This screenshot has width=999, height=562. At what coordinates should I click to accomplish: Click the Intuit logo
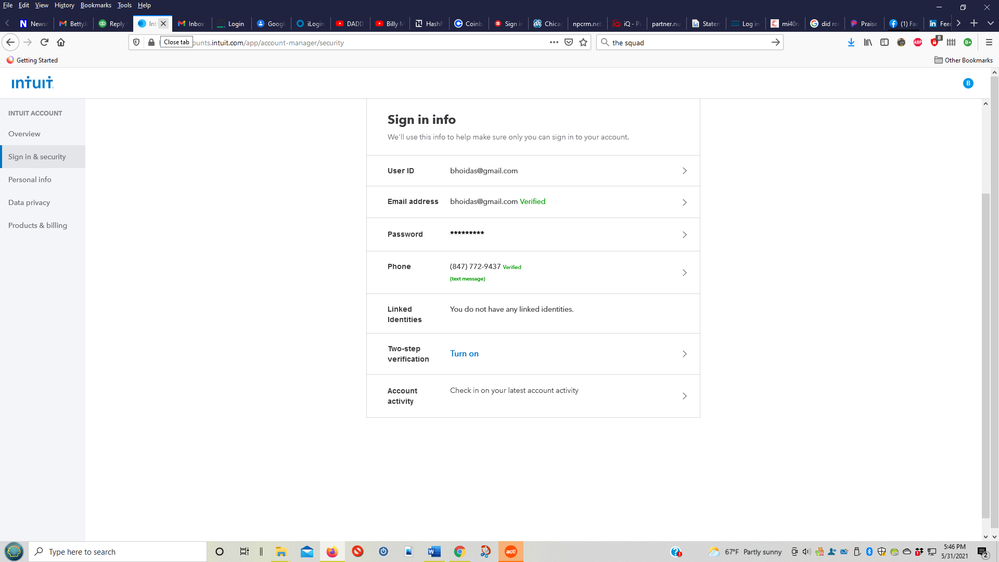tap(32, 83)
